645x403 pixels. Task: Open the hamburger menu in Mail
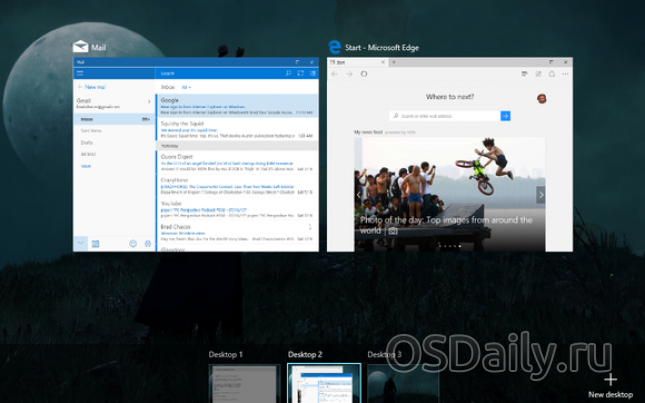point(80,73)
